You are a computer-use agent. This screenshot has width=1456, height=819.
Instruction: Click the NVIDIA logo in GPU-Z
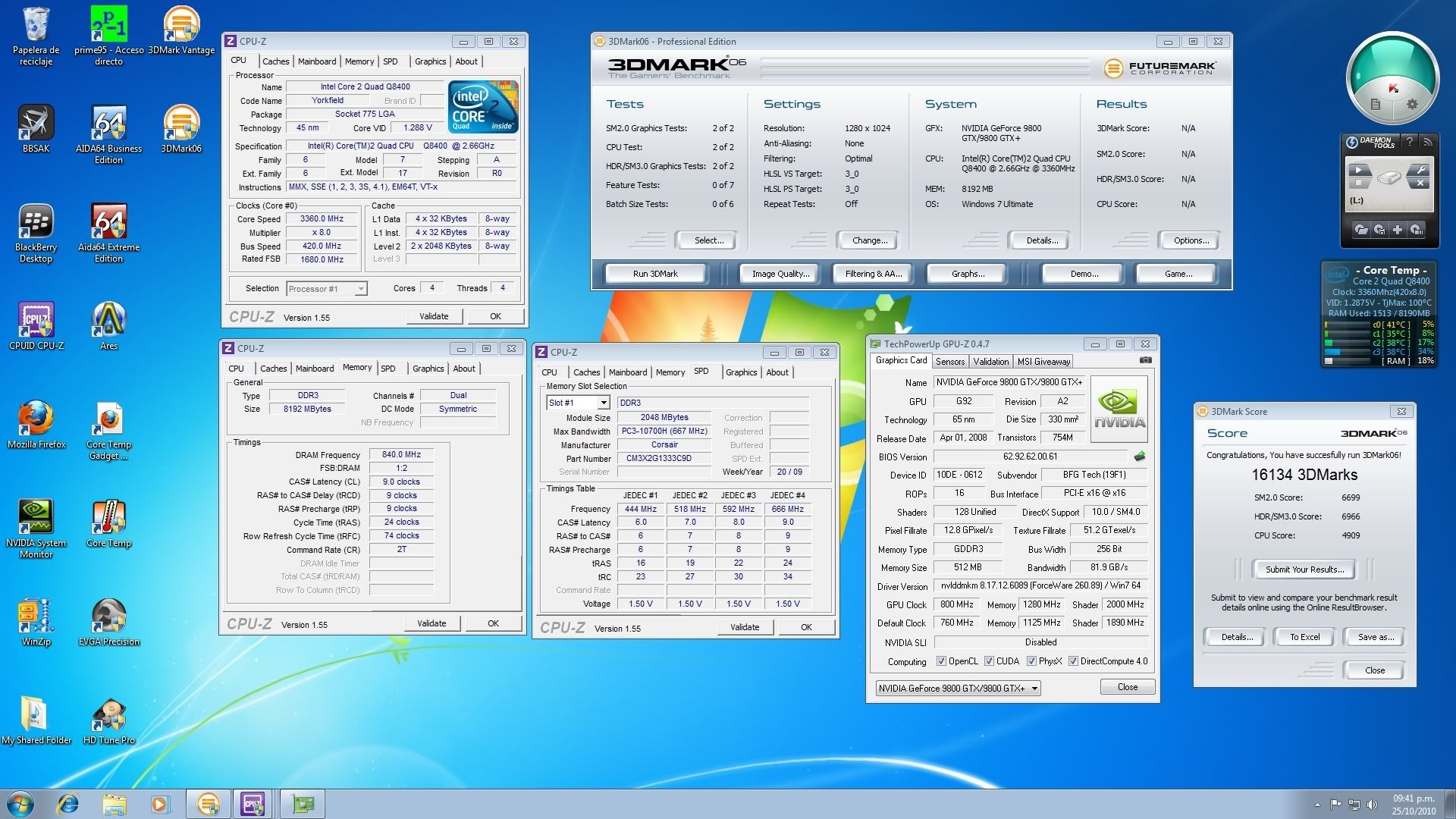1119,409
